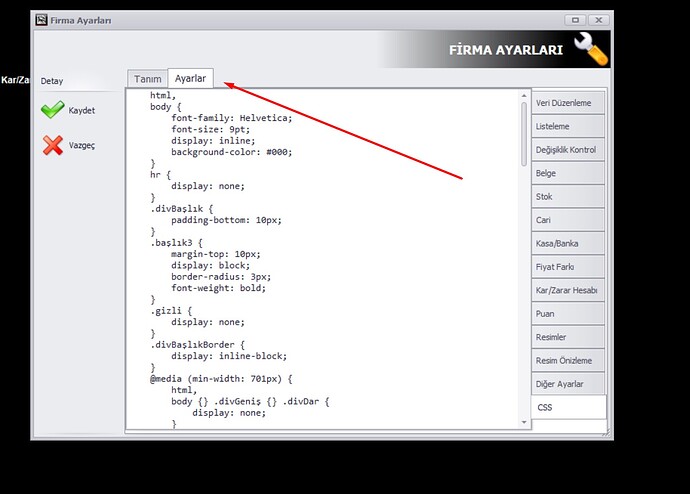The height and width of the screenshot is (494, 690).
Task: Click the Firma Ayarları window title icon
Action: tap(41, 20)
